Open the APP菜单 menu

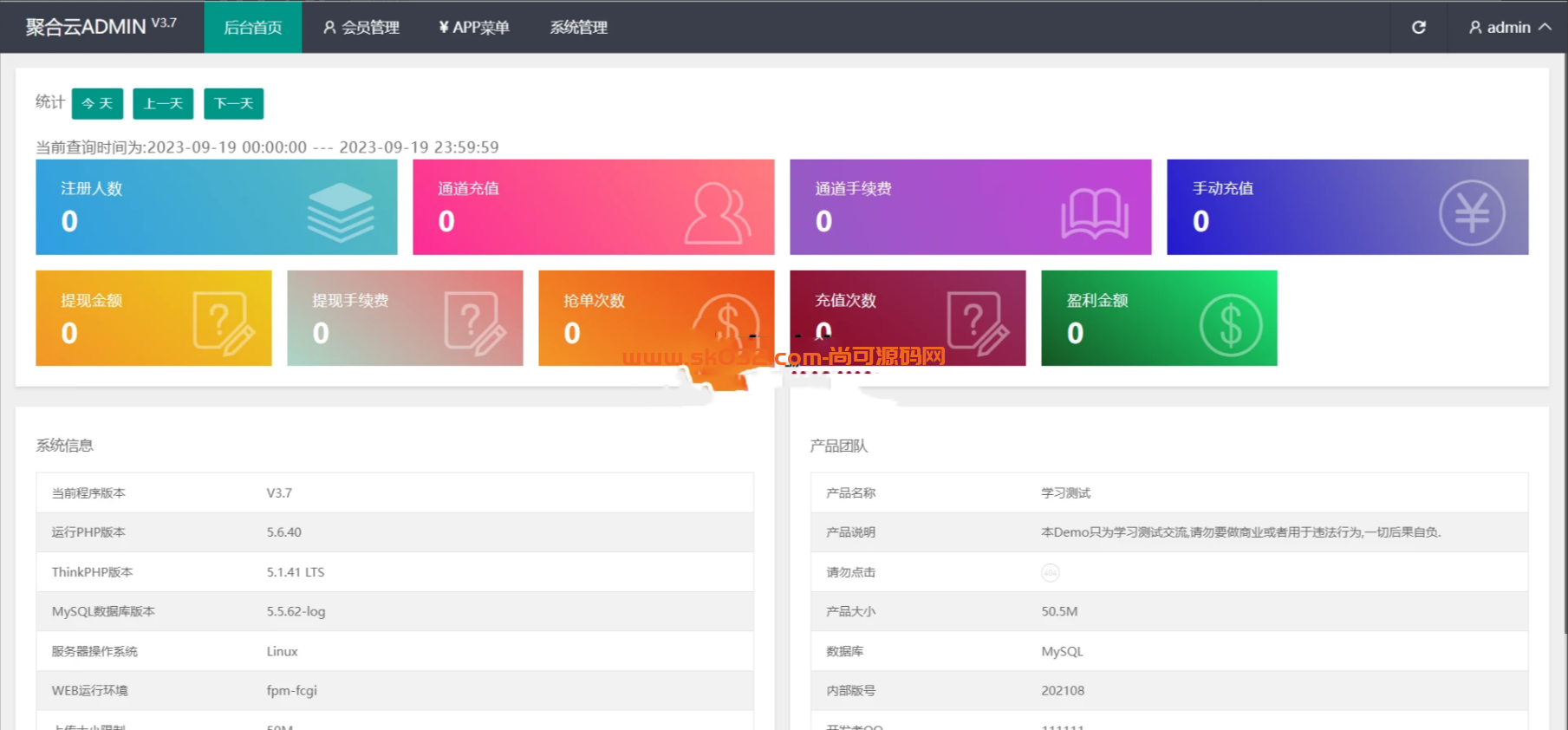(x=474, y=27)
